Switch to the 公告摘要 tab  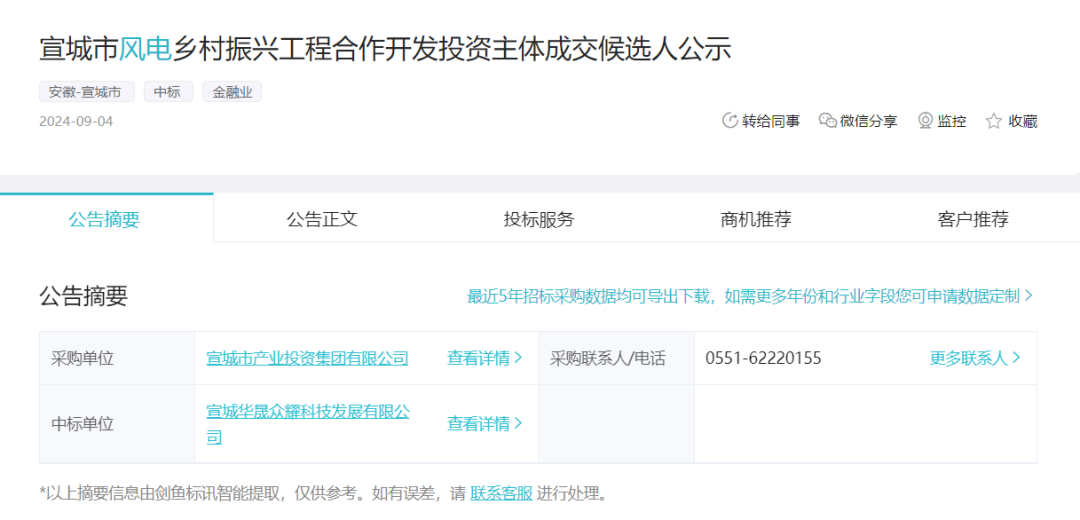tap(104, 219)
